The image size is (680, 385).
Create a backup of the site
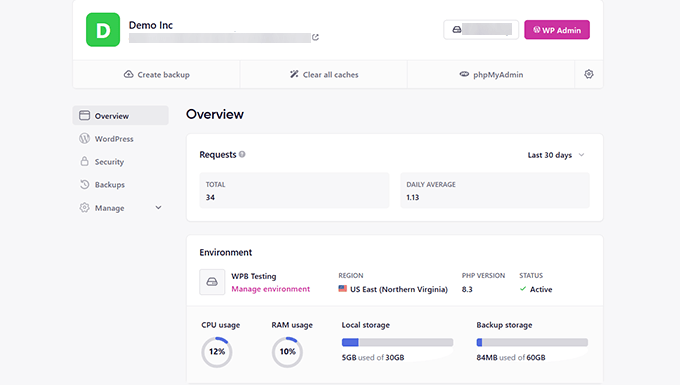tap(157, 75)
